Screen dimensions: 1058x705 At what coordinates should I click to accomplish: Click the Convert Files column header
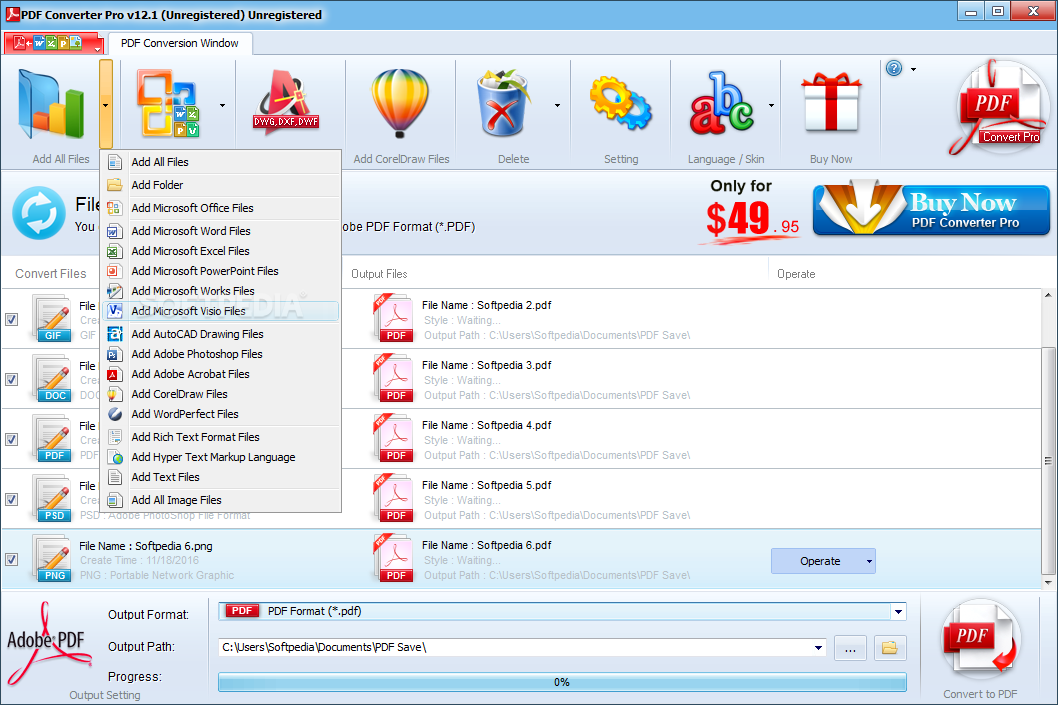[x=51, y=274]
